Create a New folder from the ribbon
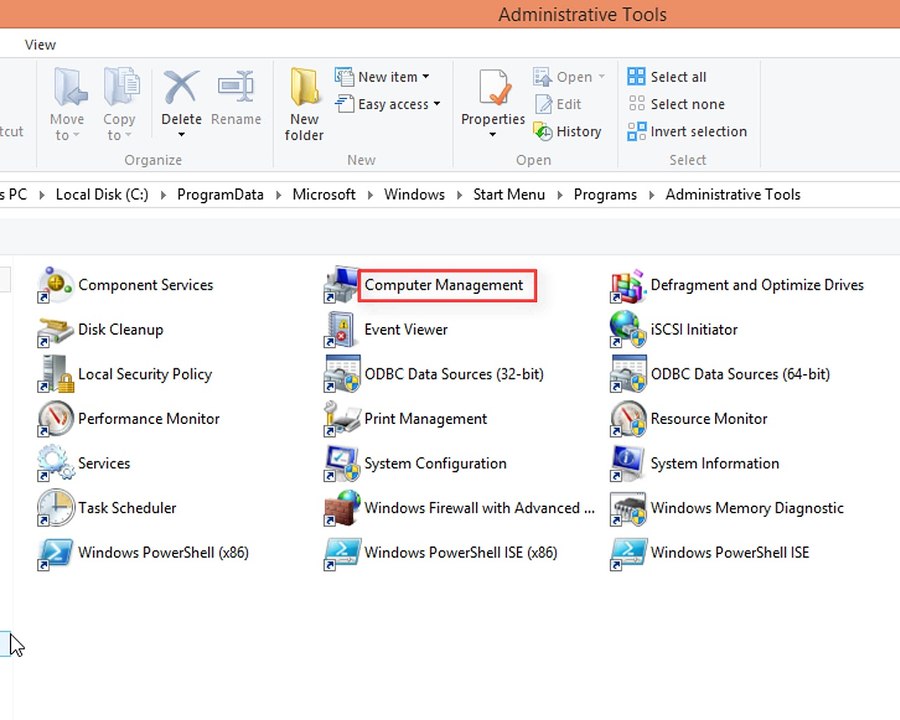 click(x=304, y=103)
